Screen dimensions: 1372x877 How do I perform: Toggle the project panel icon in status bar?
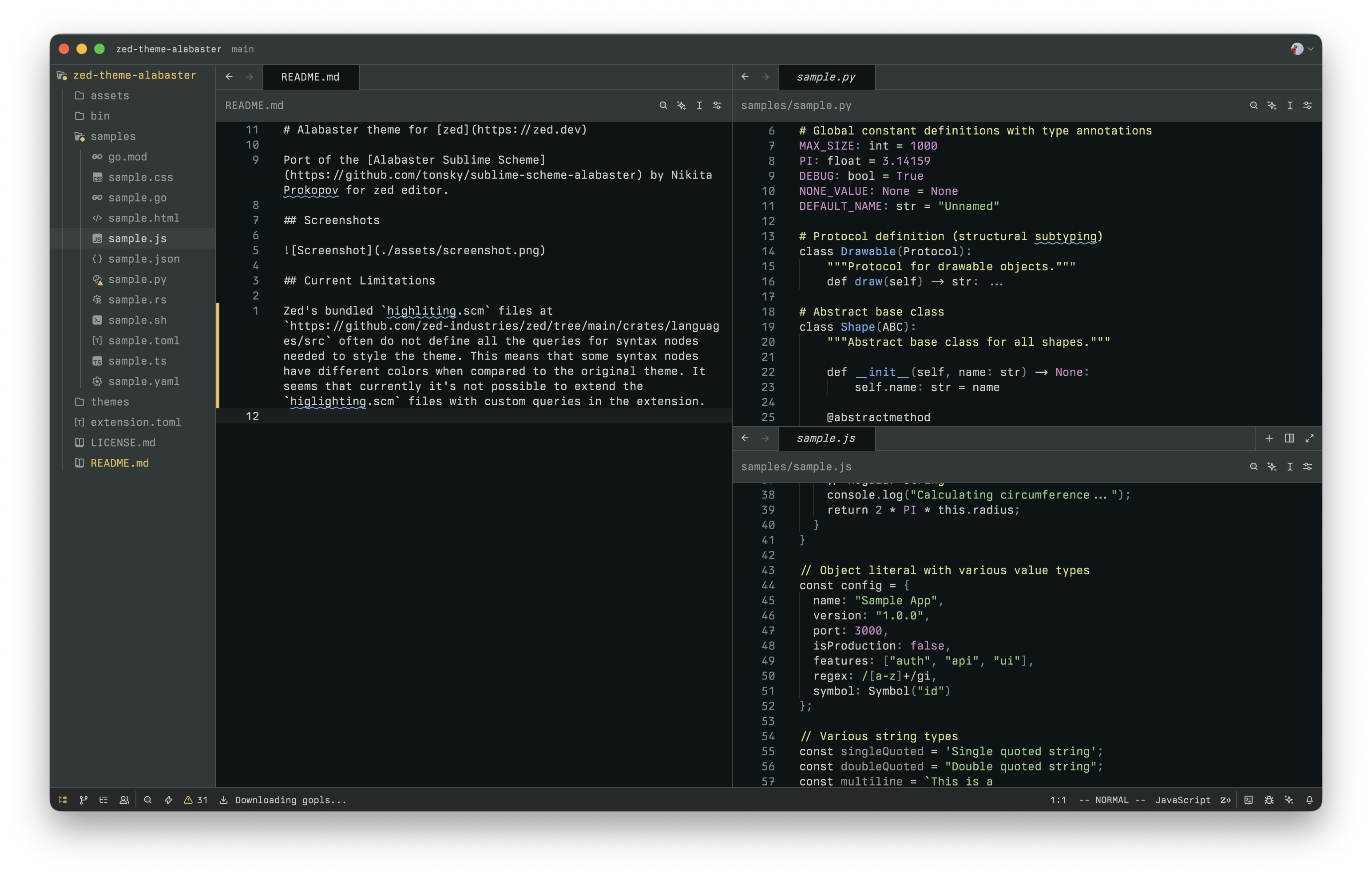coord(63,799)
